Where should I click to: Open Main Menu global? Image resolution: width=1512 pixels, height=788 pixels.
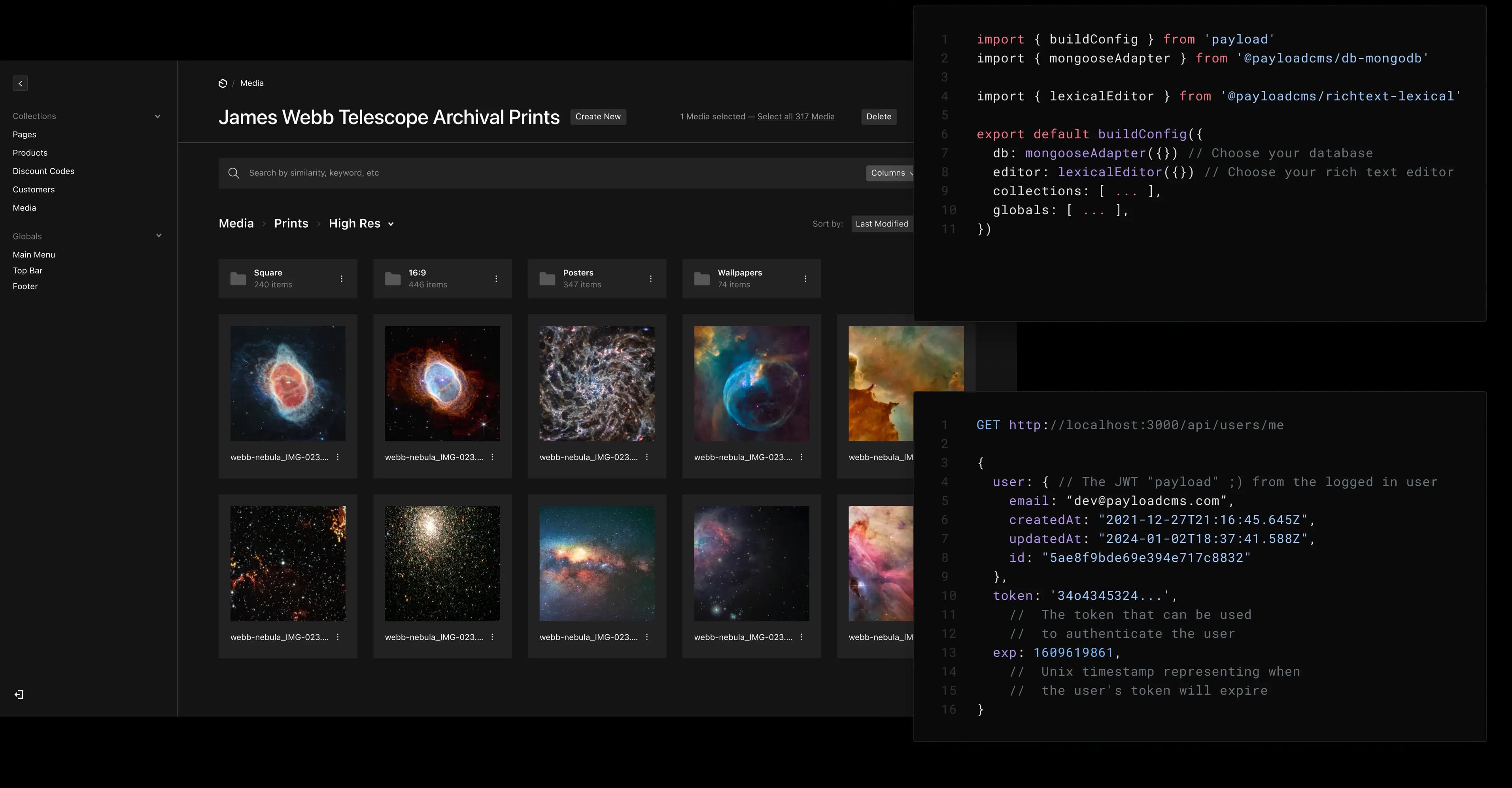point(34,254)
